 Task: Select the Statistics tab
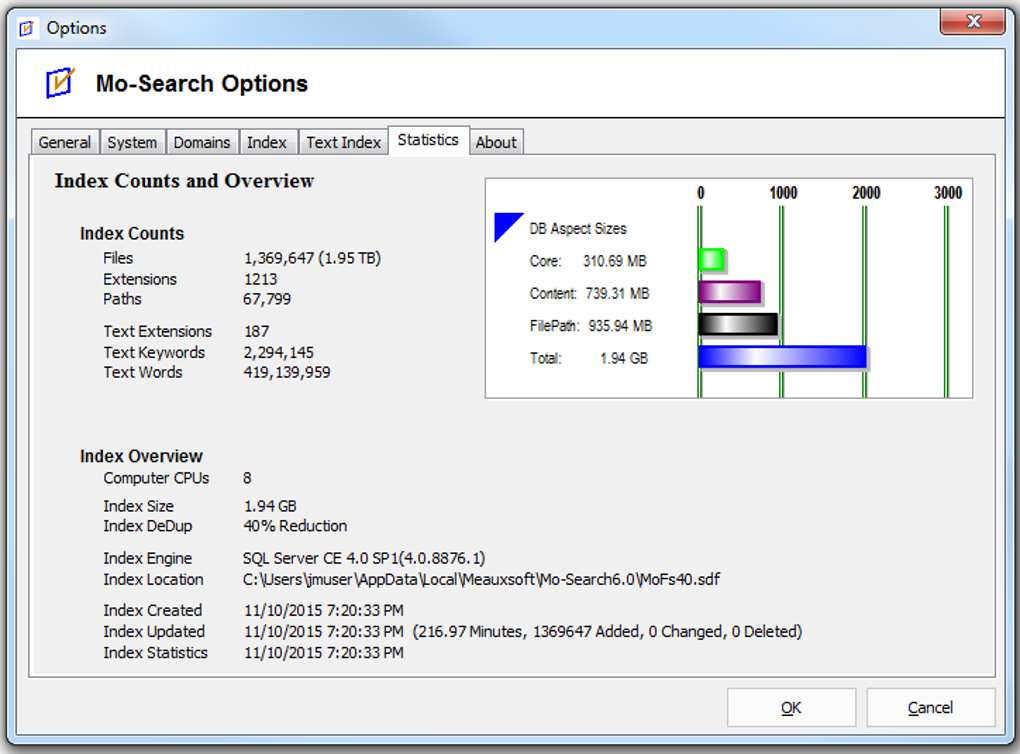coord(428,140)
